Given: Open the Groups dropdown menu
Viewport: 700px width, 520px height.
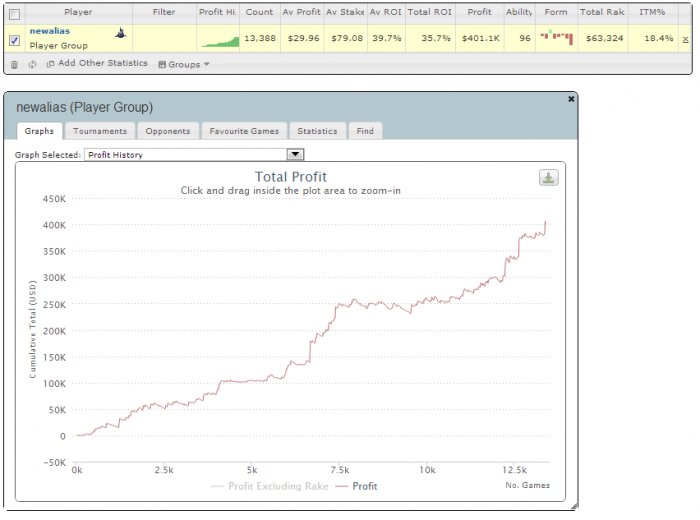Looking at the screenshot, I should 184,64.
